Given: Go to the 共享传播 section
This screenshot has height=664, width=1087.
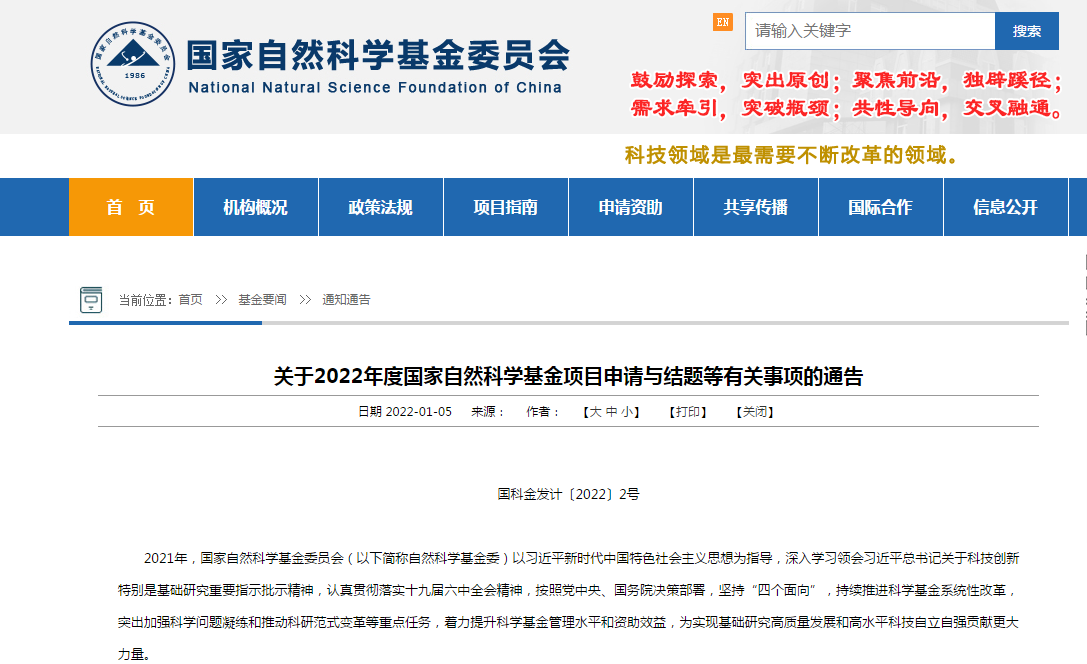Looking at the screenshot, I should click(755, 207).
